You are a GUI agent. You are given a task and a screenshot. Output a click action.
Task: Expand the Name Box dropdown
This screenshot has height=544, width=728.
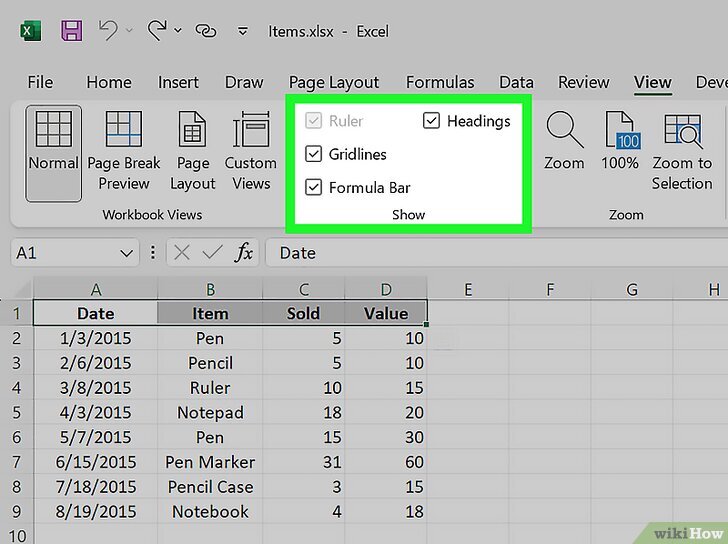pyautogui.click(x=126, y=253)
